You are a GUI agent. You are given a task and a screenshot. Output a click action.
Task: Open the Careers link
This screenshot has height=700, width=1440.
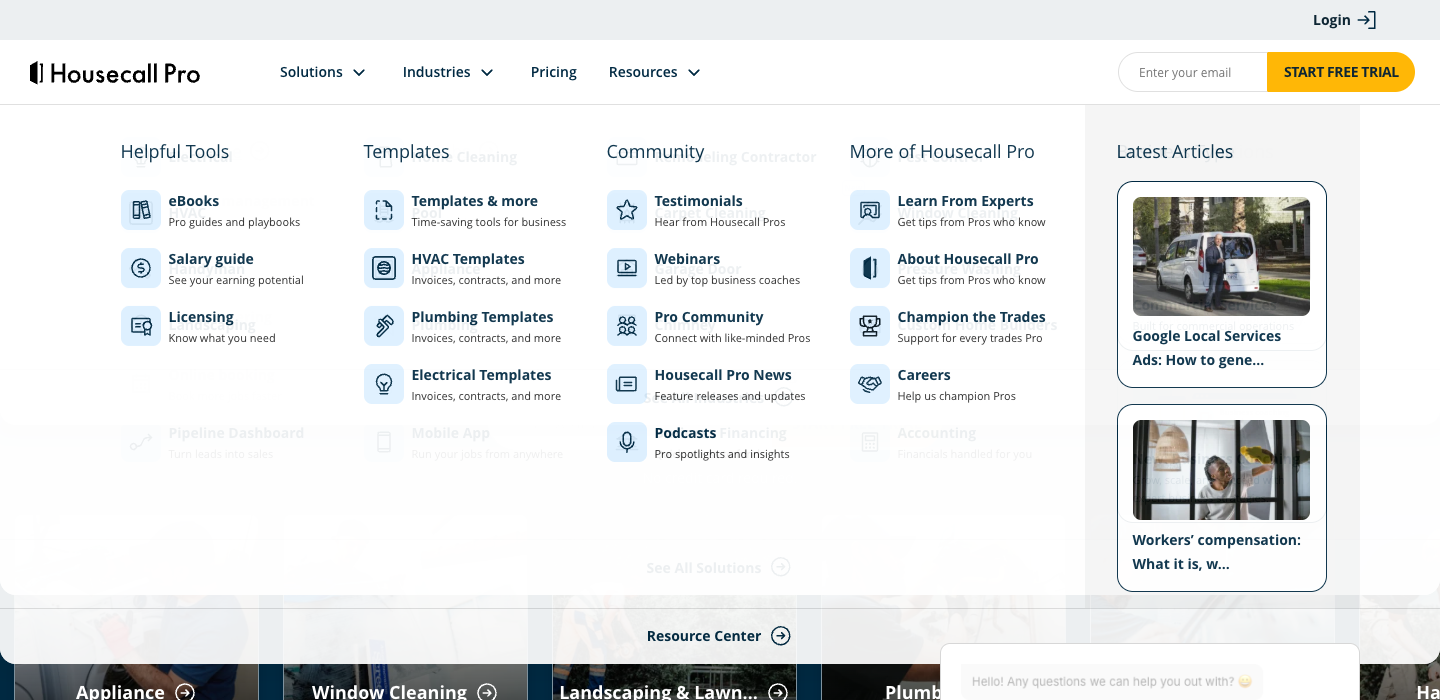pyautogui.click(x=924, y=375)
